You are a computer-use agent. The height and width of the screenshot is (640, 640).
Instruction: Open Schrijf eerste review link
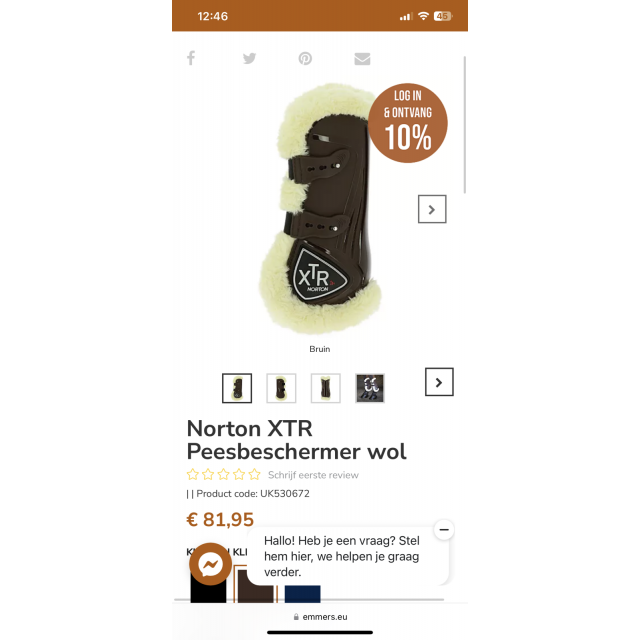tap(313, 475)
